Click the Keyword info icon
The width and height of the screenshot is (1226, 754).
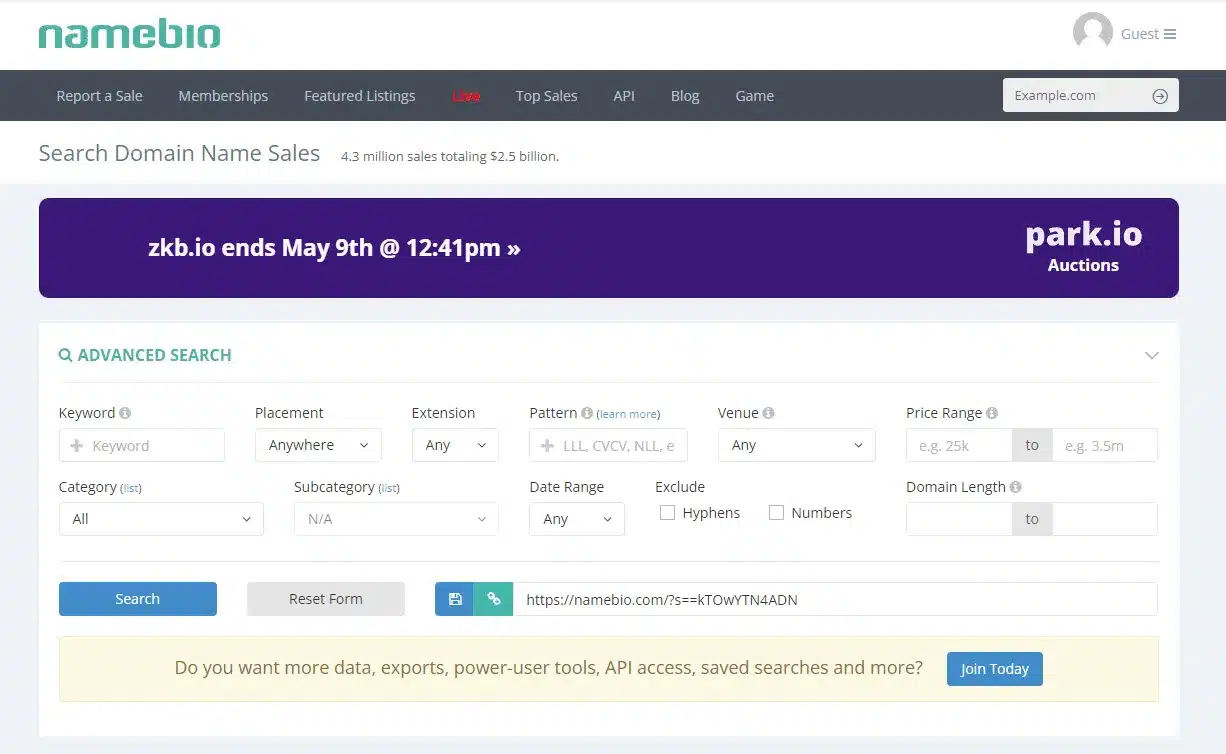click(125, 413)
